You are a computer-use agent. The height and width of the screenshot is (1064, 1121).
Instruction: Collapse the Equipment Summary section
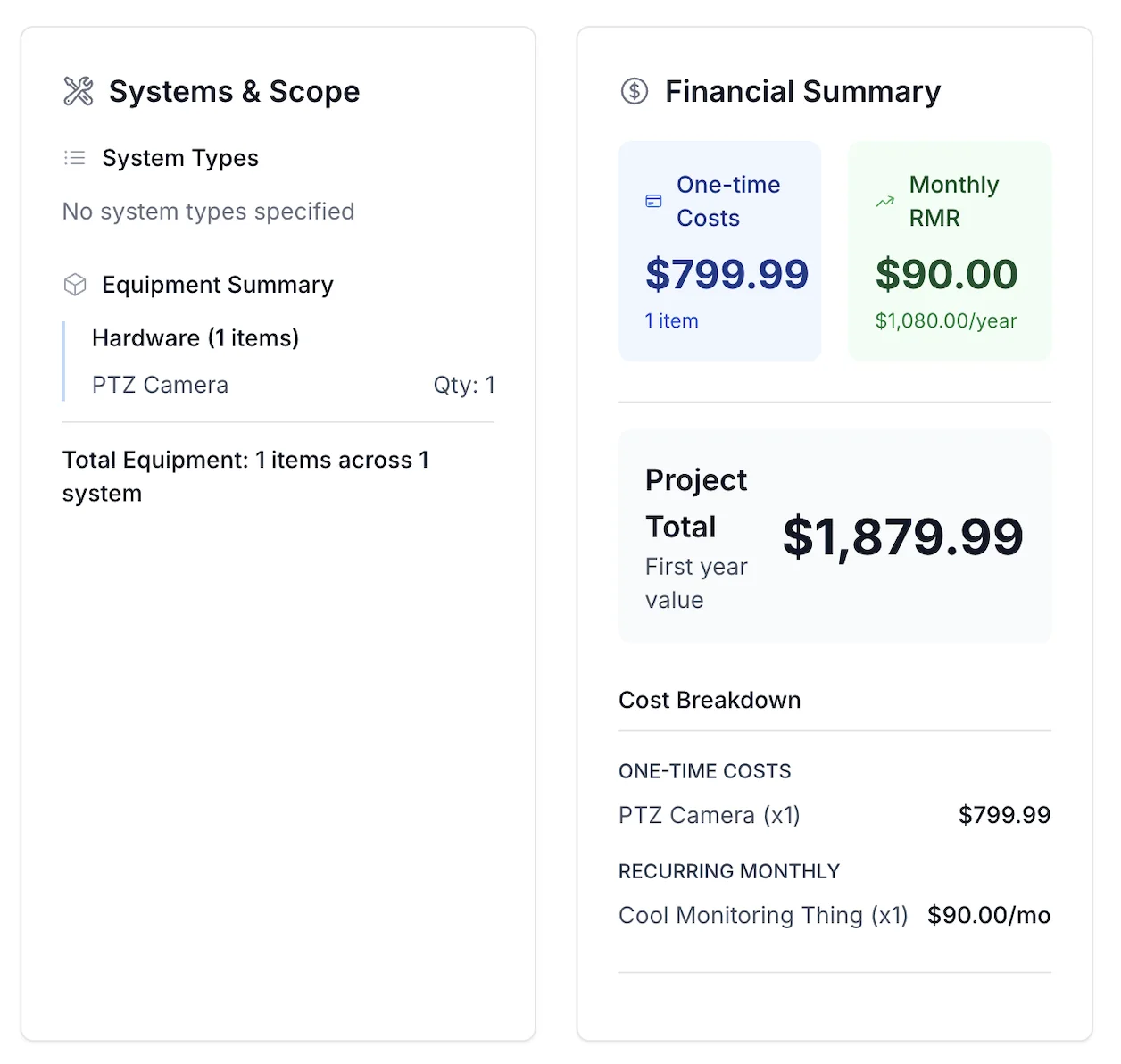point(218,284)
